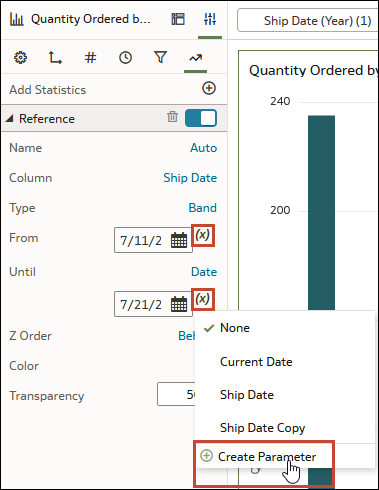The height and width of the screenshot is (490, 379).
Task: Open the Values hash tab icon
Action: tap(90, 58)
